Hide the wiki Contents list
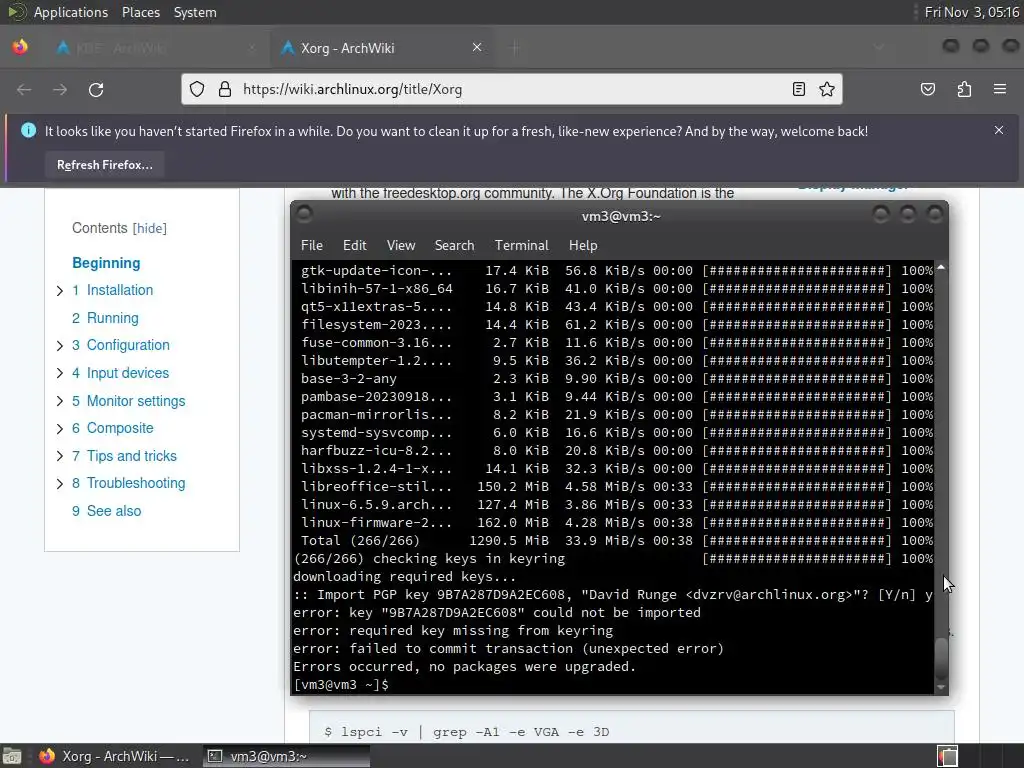The height and width of the screenshot is (768, 1024). [150, 229]
